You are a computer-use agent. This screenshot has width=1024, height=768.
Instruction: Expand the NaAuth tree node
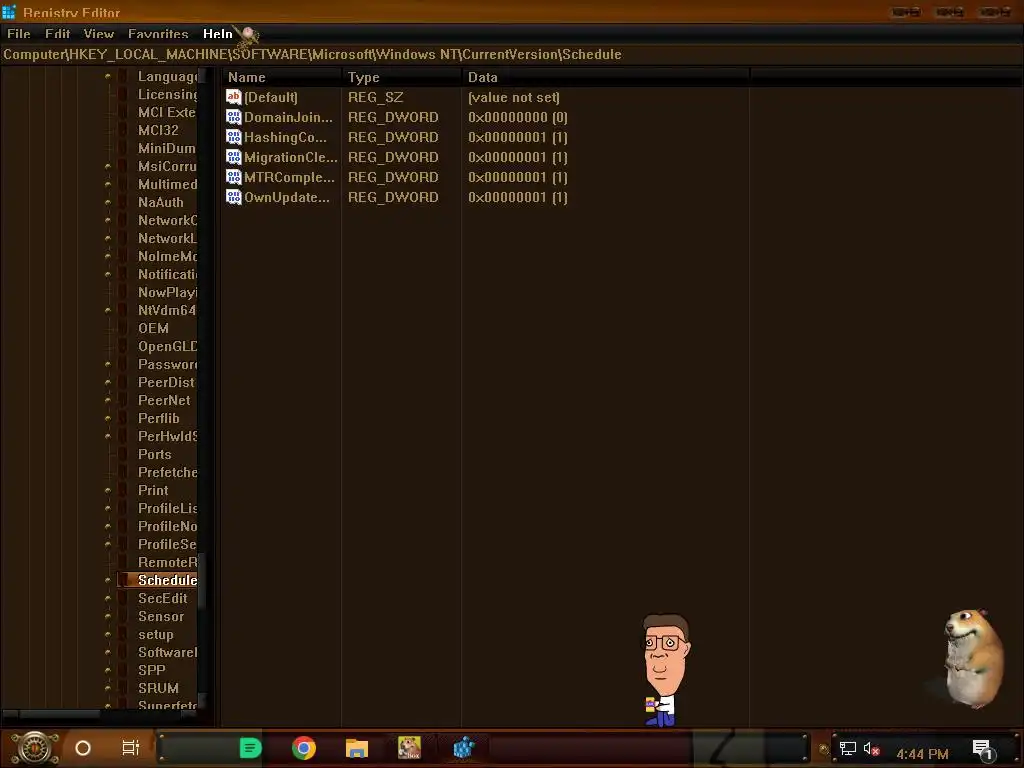[108, 202]
